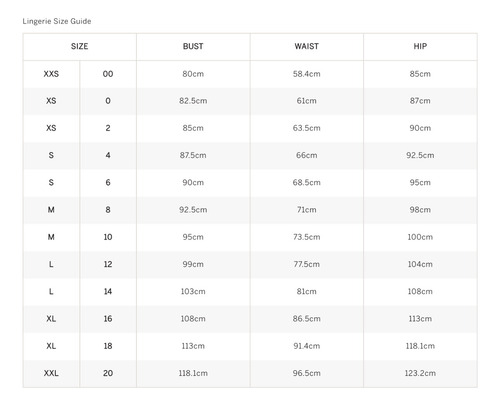The image size is (500, 406).
Task: Click the numeric size 6 cell
Action: coord(108,182)
